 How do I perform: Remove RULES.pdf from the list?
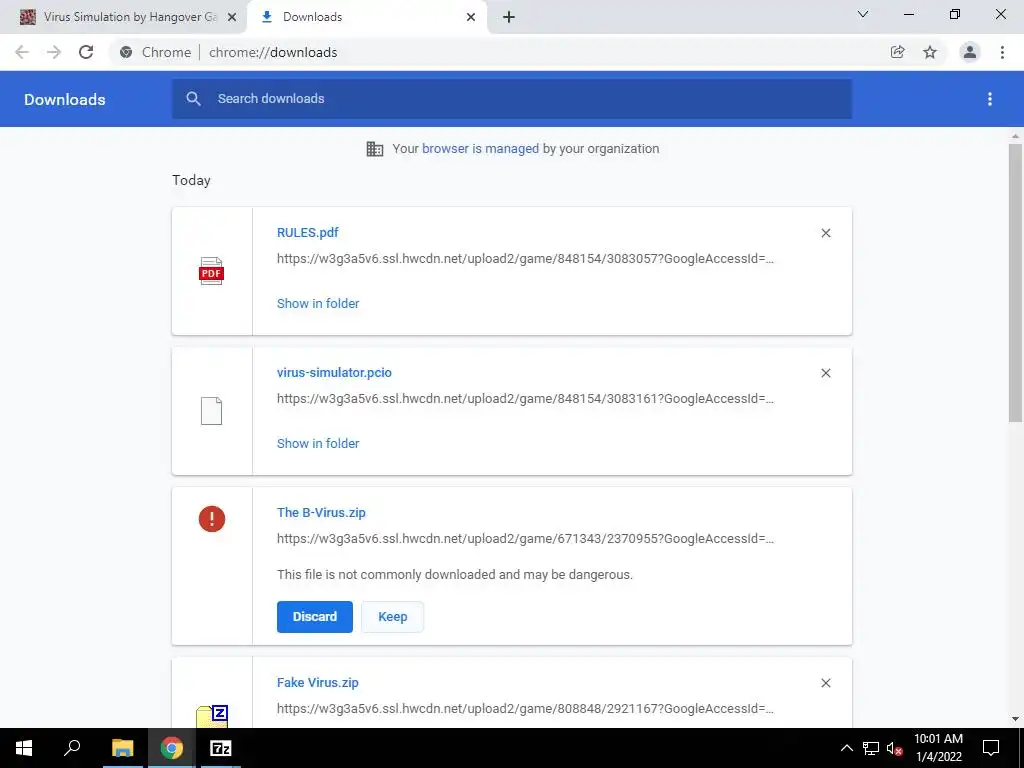pos(825,233)
